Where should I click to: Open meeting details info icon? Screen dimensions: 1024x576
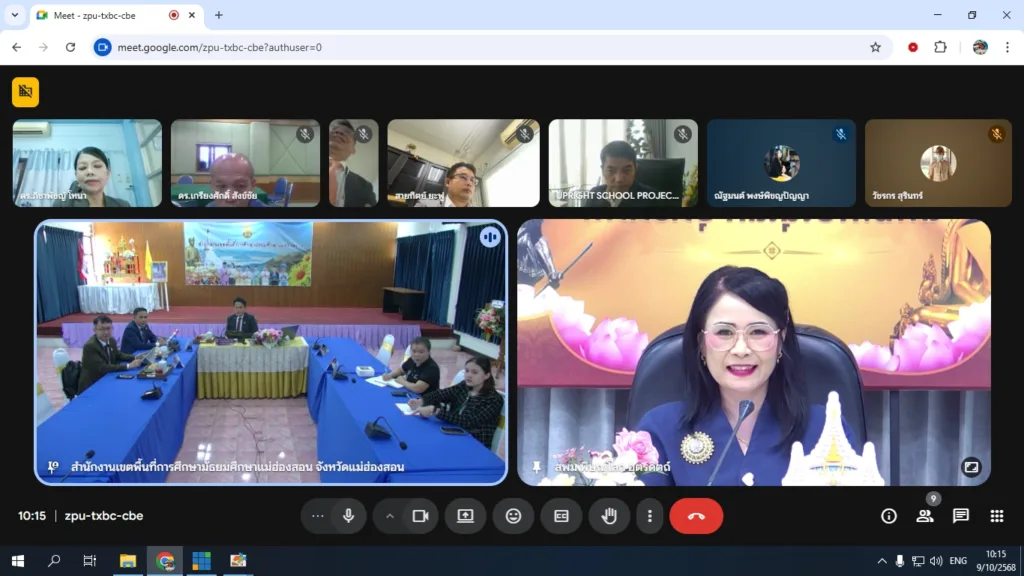[x=888, y=516]
